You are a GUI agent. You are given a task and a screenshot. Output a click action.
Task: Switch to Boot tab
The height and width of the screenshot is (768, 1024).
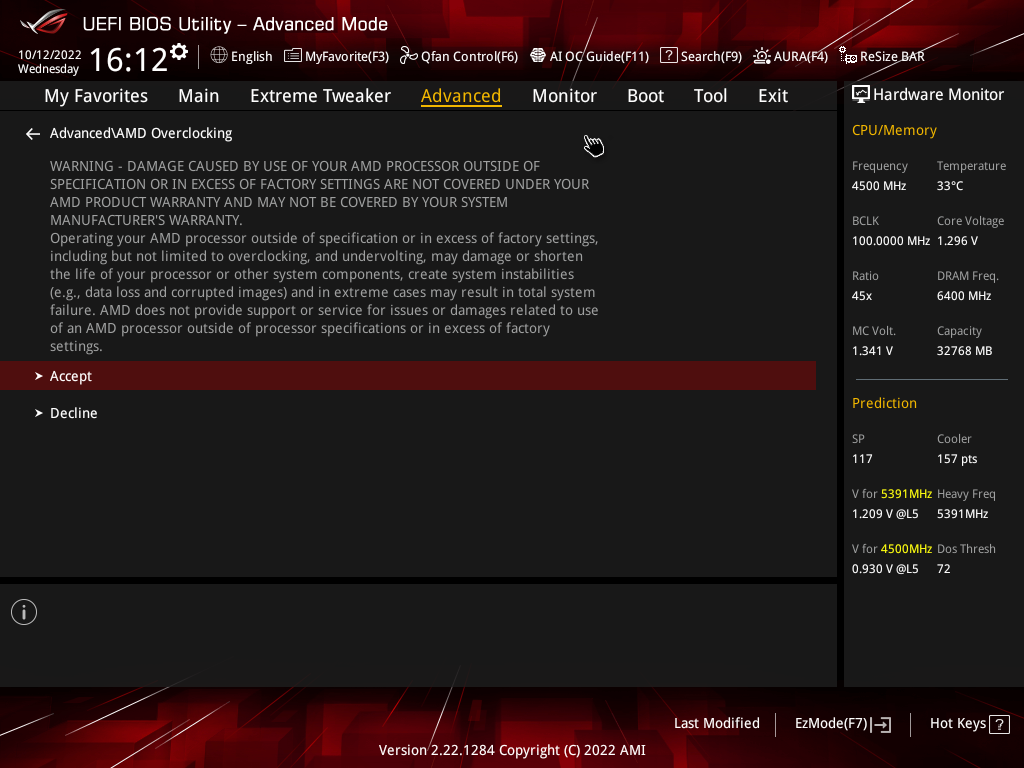(645, 96)
